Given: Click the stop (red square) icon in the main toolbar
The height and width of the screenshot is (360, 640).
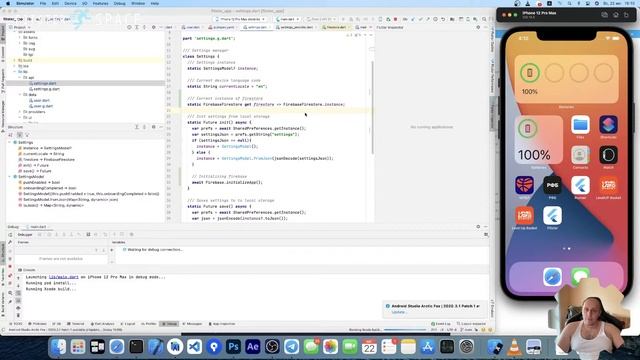Looking at the screenshot, I should 396,19.
